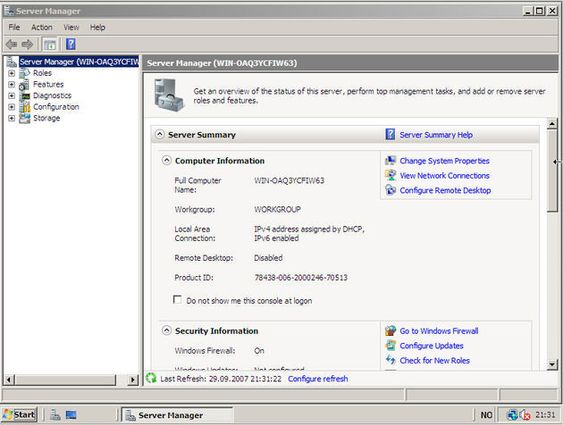
Task: Collapse the Security Information section
Action: point(166,330)
